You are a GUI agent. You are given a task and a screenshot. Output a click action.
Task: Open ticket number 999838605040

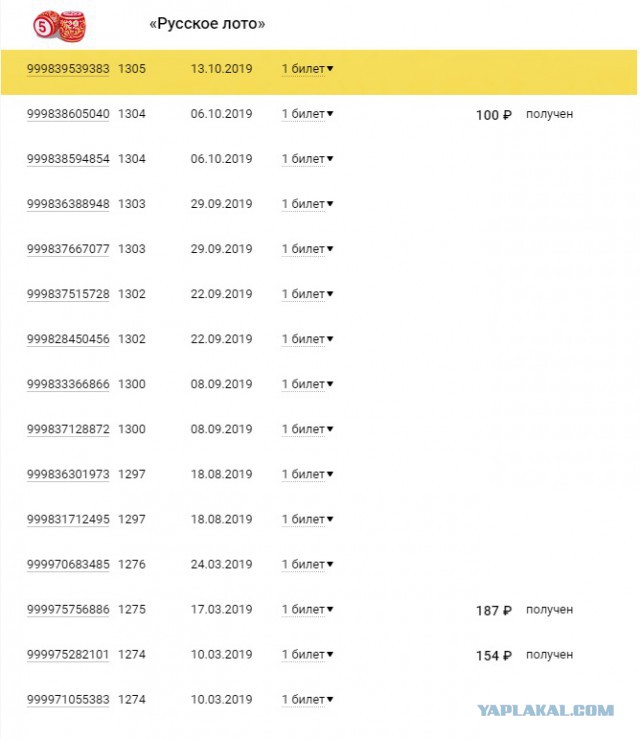pos(68,114)
